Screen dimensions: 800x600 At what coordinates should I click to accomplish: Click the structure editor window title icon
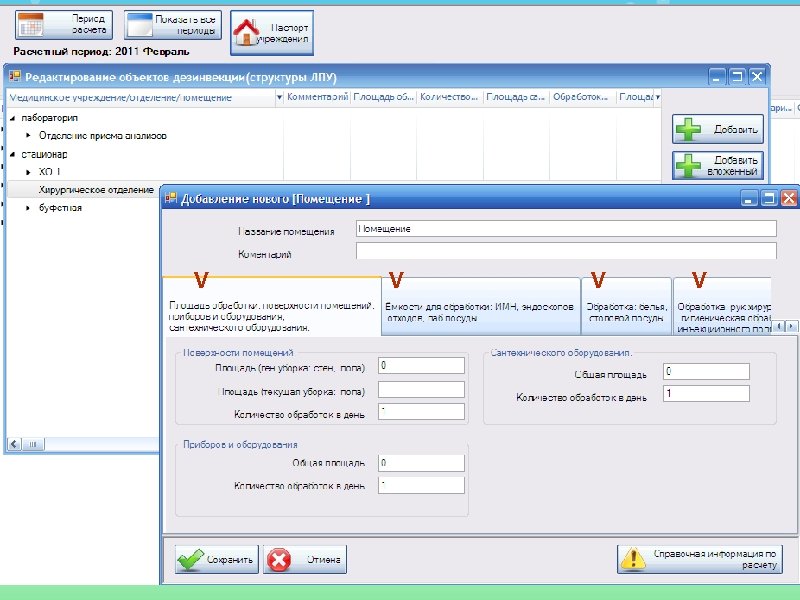(15, 77)
